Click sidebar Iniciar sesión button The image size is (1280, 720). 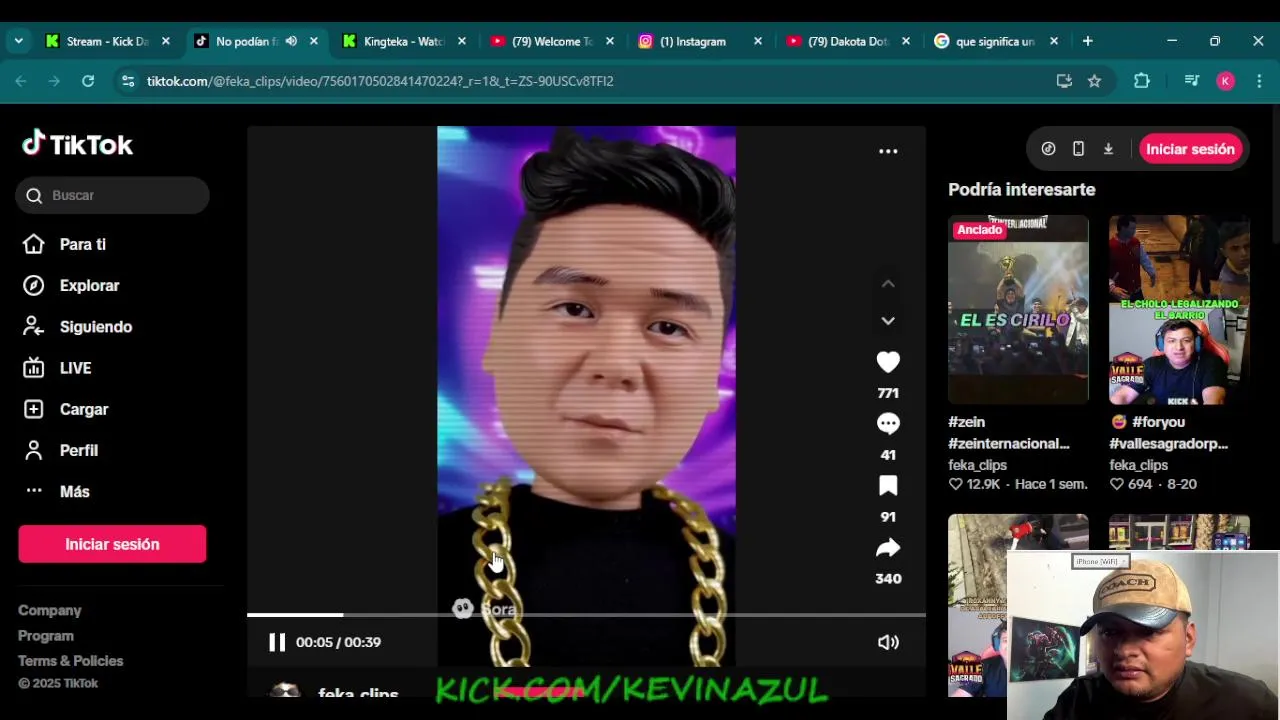[x=112, y=544]
